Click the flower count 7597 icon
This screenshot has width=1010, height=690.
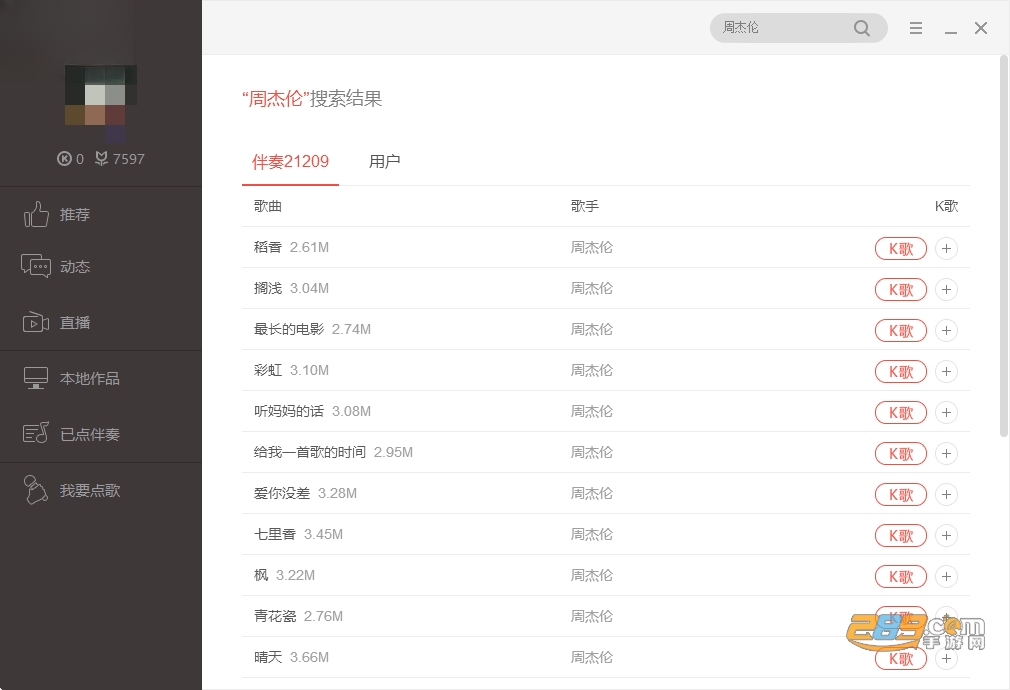(x=101, y=158)
